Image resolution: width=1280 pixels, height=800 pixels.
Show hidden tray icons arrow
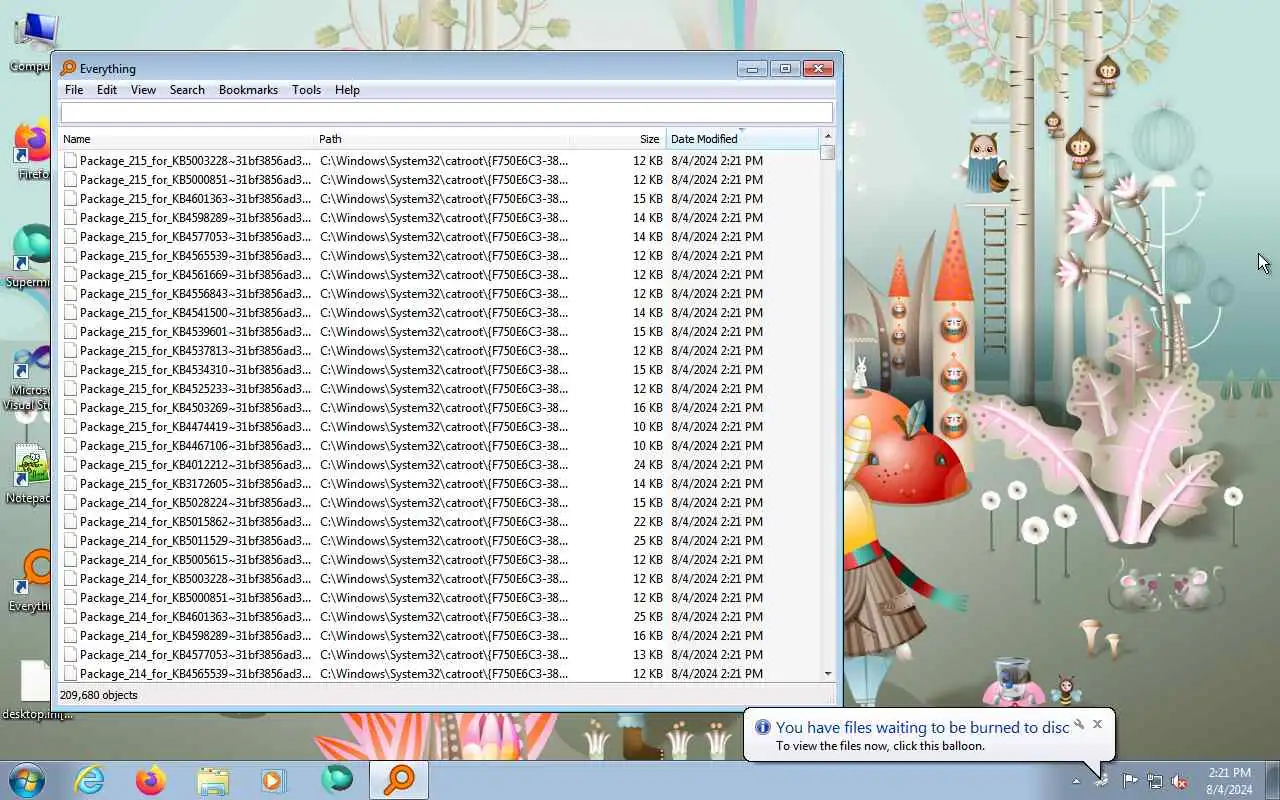tap(1077, 781)
